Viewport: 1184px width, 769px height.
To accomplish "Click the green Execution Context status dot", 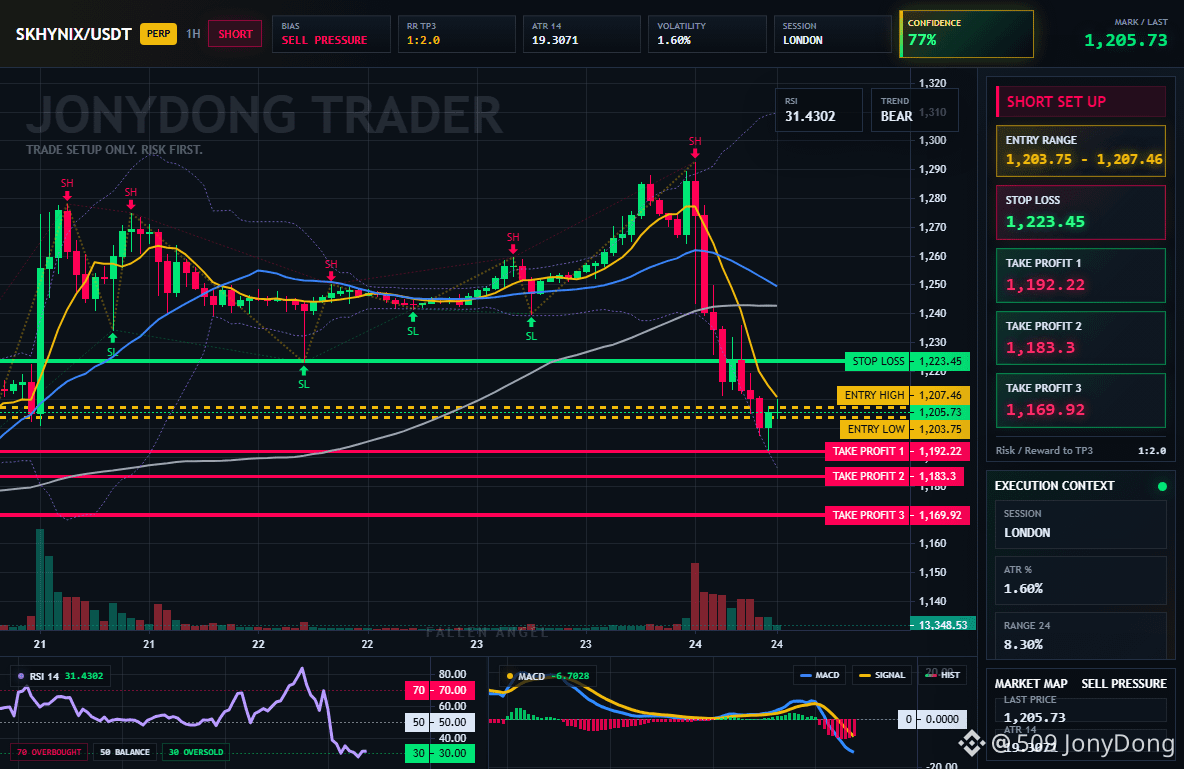I will (1162, 486).
